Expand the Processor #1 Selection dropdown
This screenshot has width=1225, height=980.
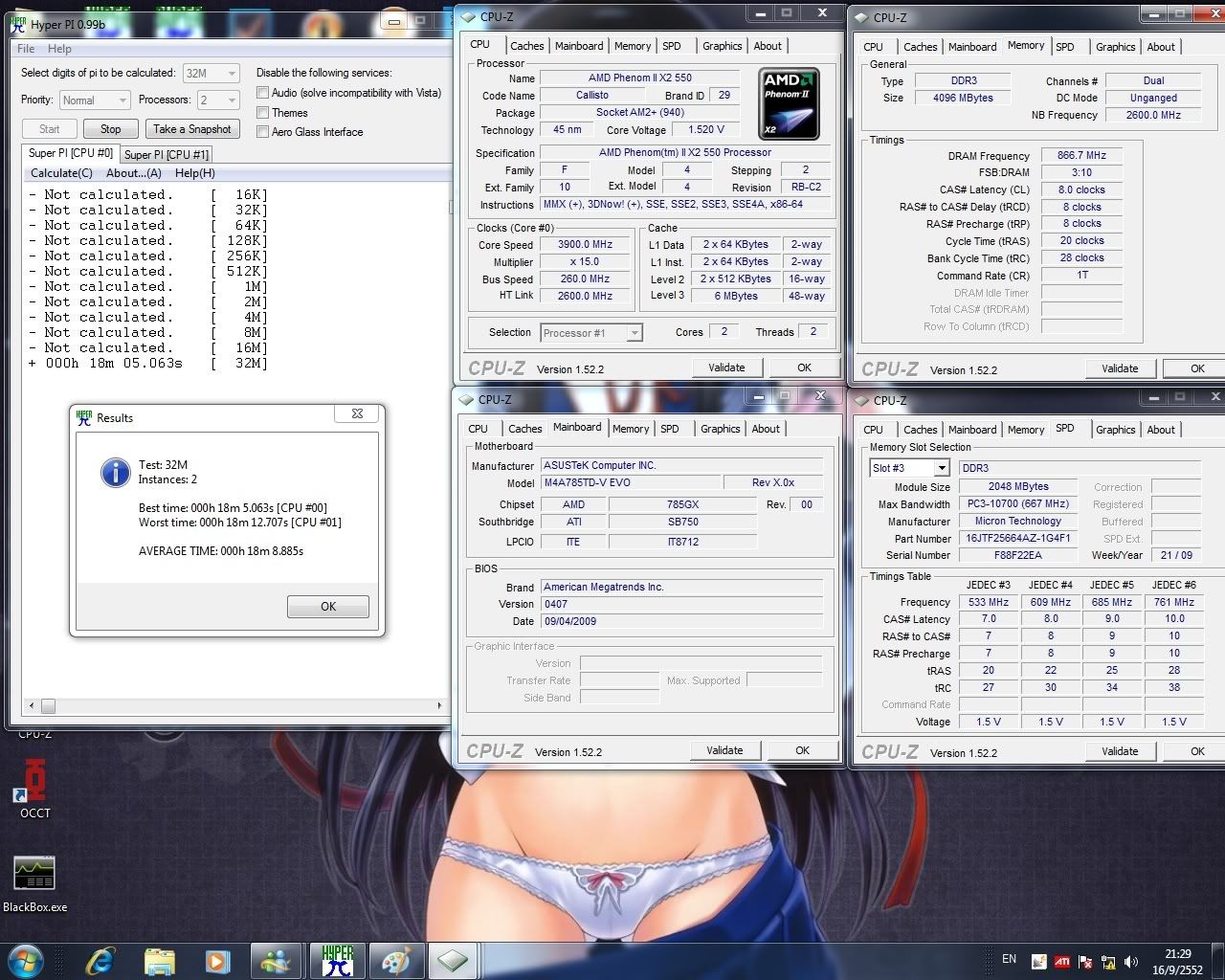point(634,333)
